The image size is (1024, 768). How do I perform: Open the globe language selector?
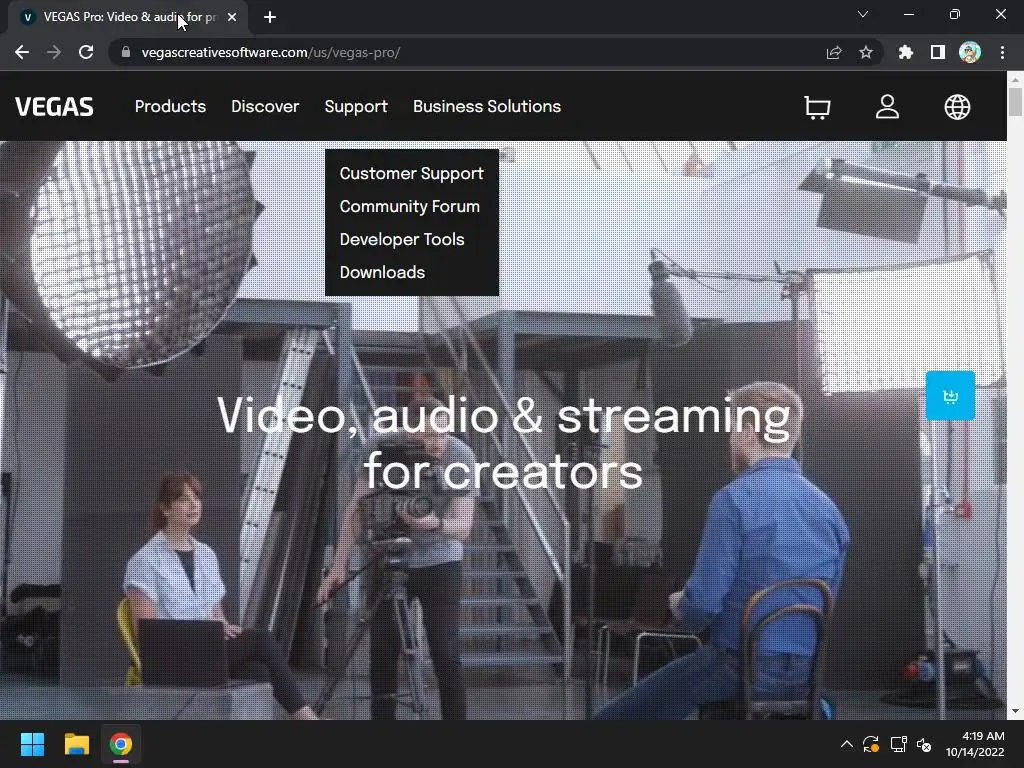957,107
